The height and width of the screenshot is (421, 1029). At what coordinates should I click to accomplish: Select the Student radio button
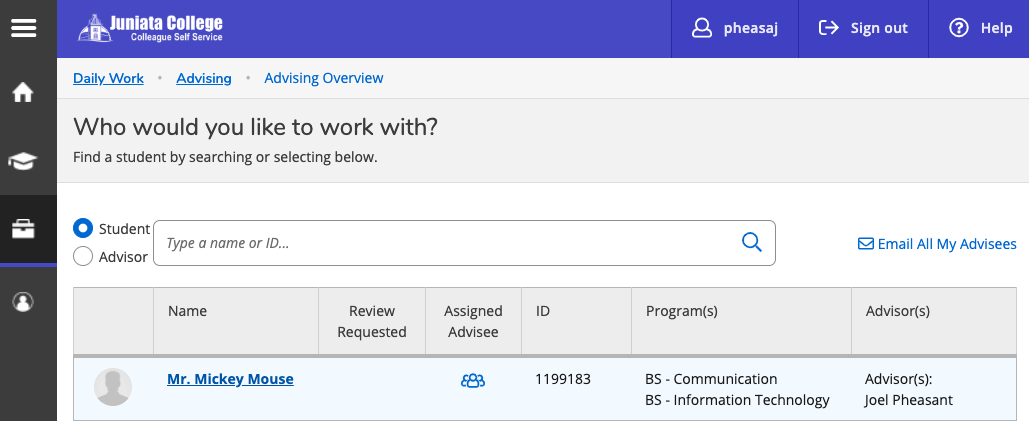click(83, 228)
